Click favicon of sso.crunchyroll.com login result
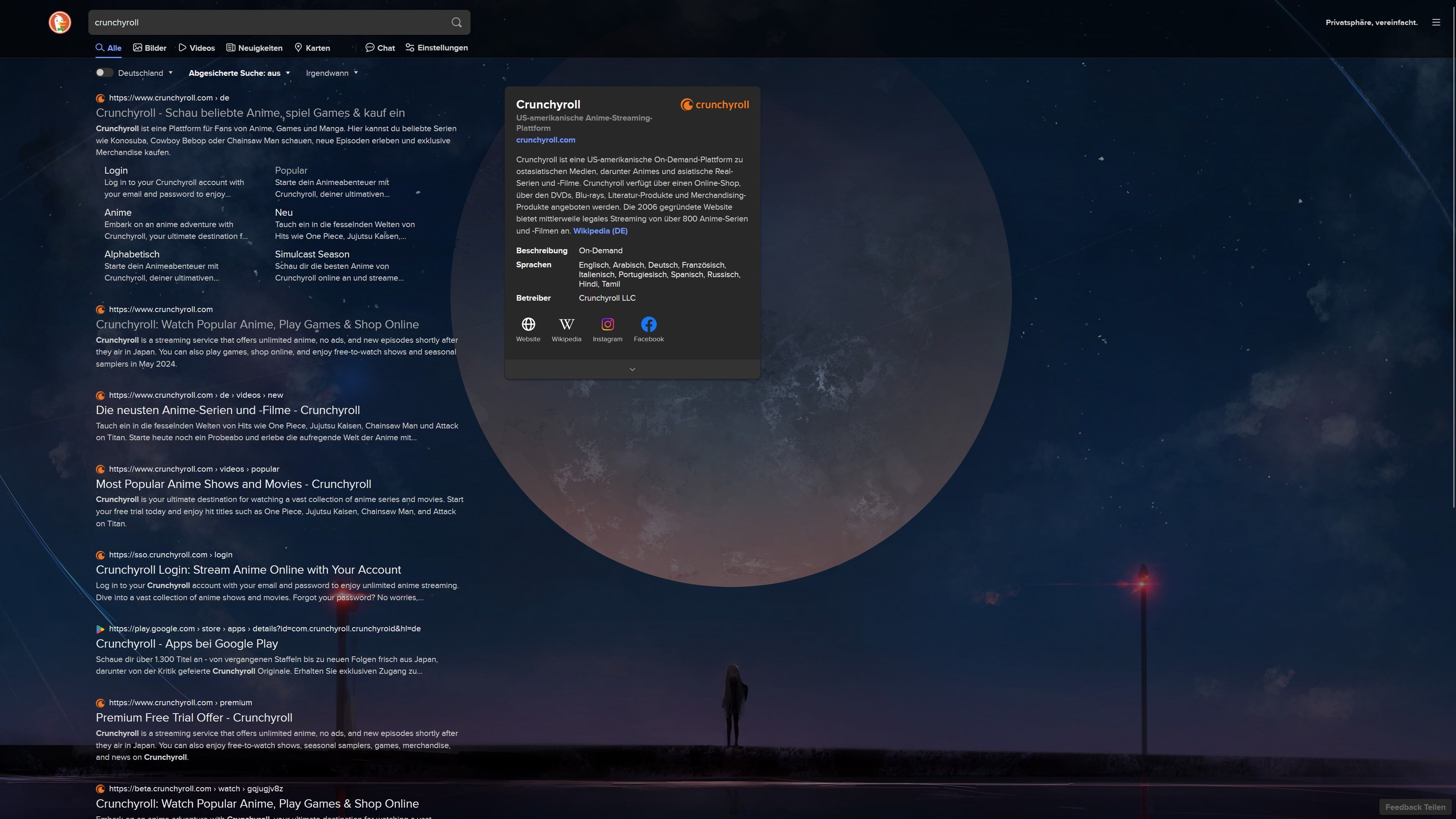The width and height of the screenshot is (1456, 819). tap(100, 555)
